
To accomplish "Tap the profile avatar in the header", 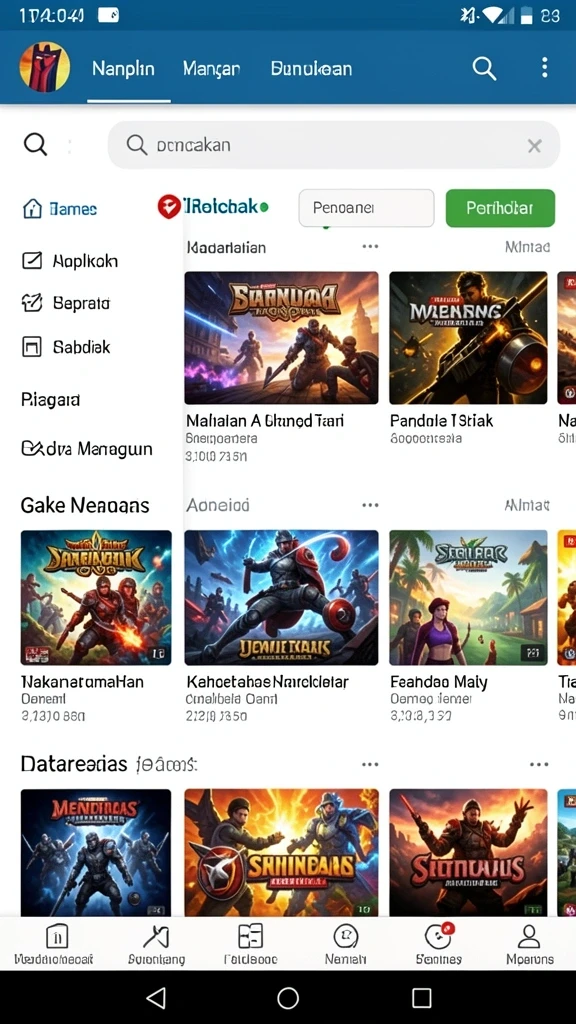I will (44, 67).
